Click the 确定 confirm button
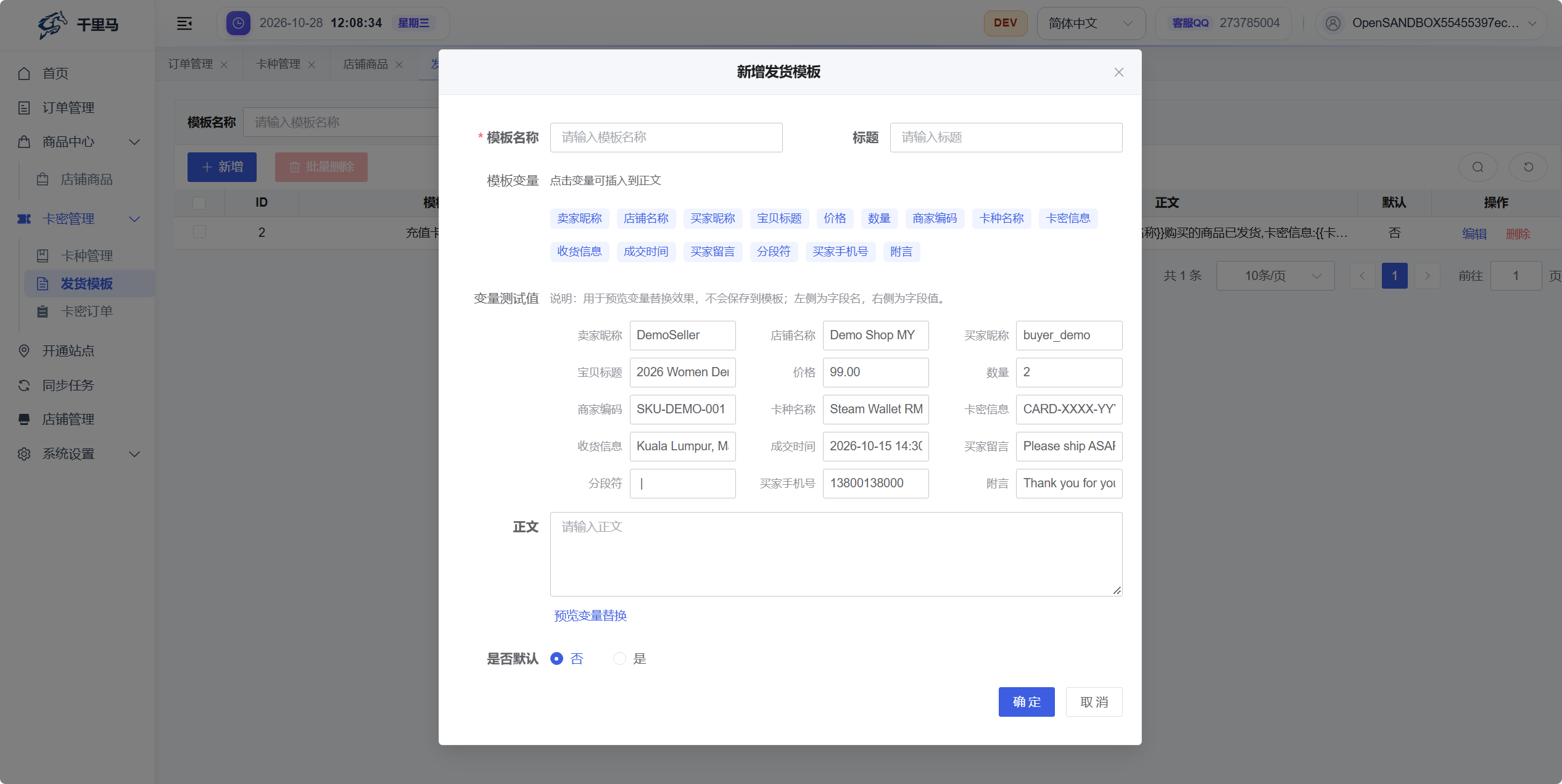 pos(1027,702)
